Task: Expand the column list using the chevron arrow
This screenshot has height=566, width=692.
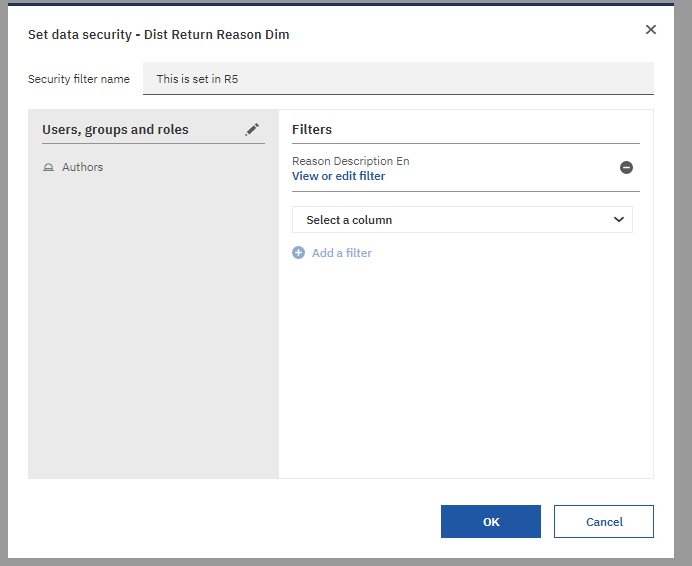Action: [619, 220]
